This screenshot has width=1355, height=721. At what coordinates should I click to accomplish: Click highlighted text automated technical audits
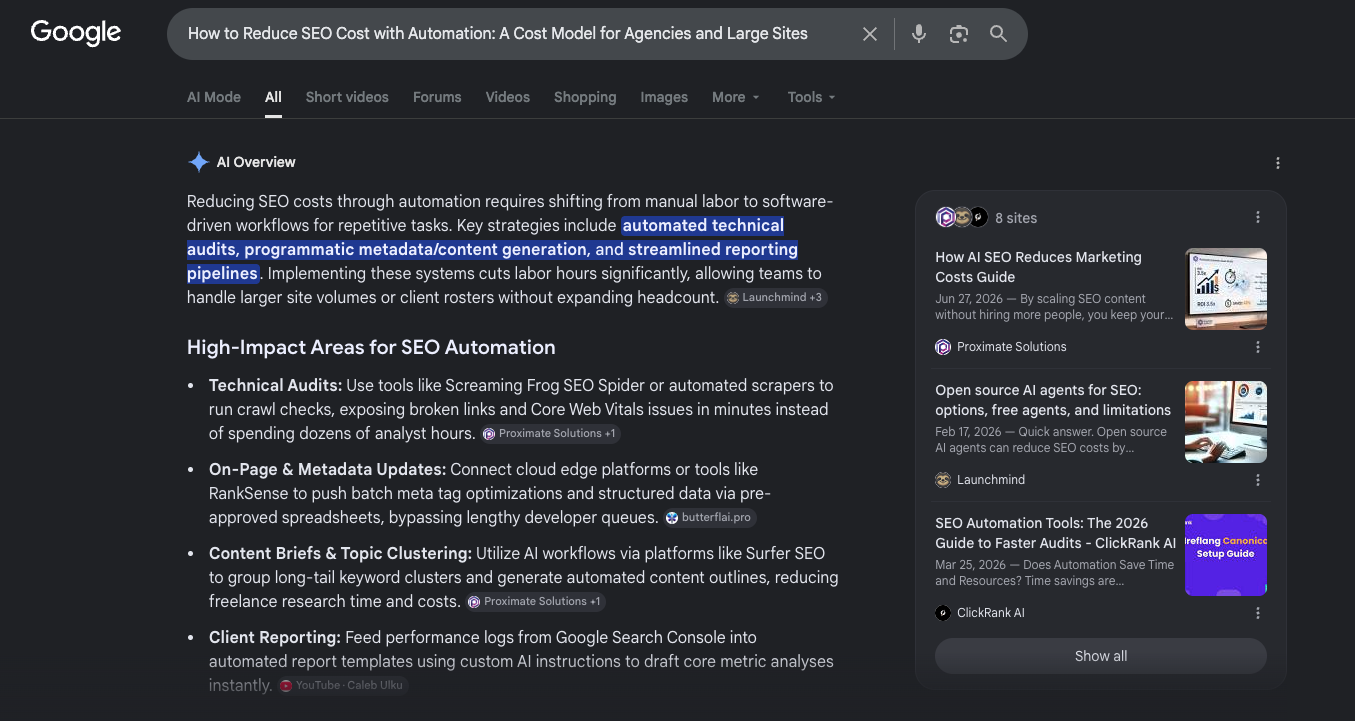[x=703, y=225]
